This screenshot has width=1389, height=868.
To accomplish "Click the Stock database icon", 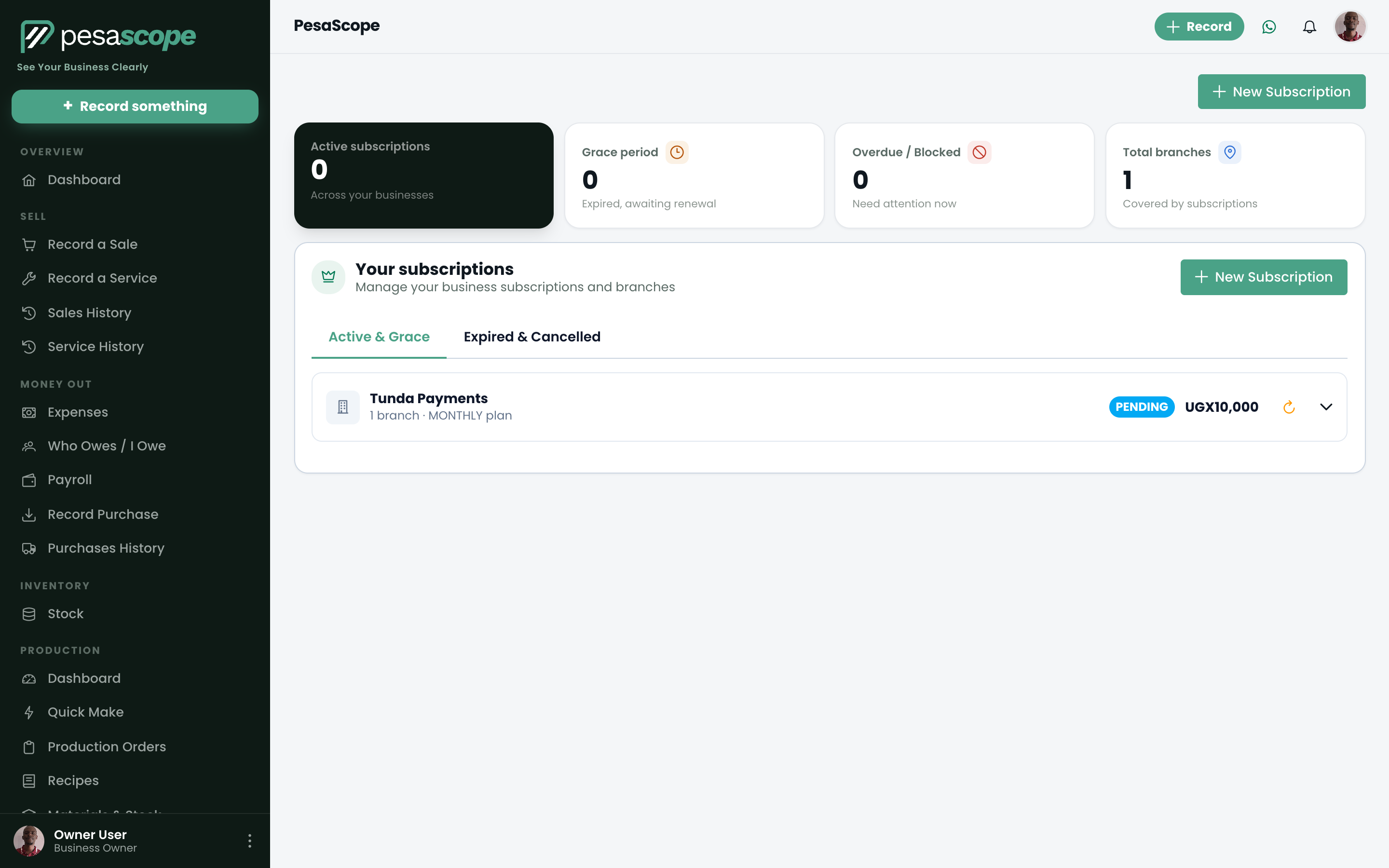I will 29,614.
